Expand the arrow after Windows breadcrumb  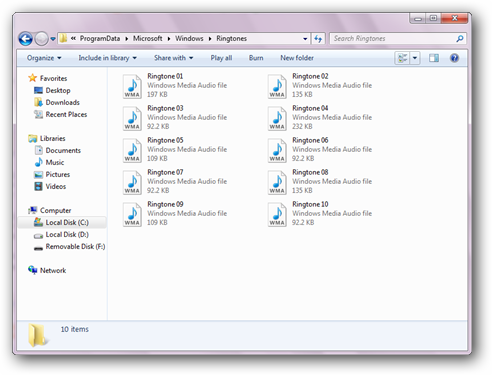click(210, 39)
